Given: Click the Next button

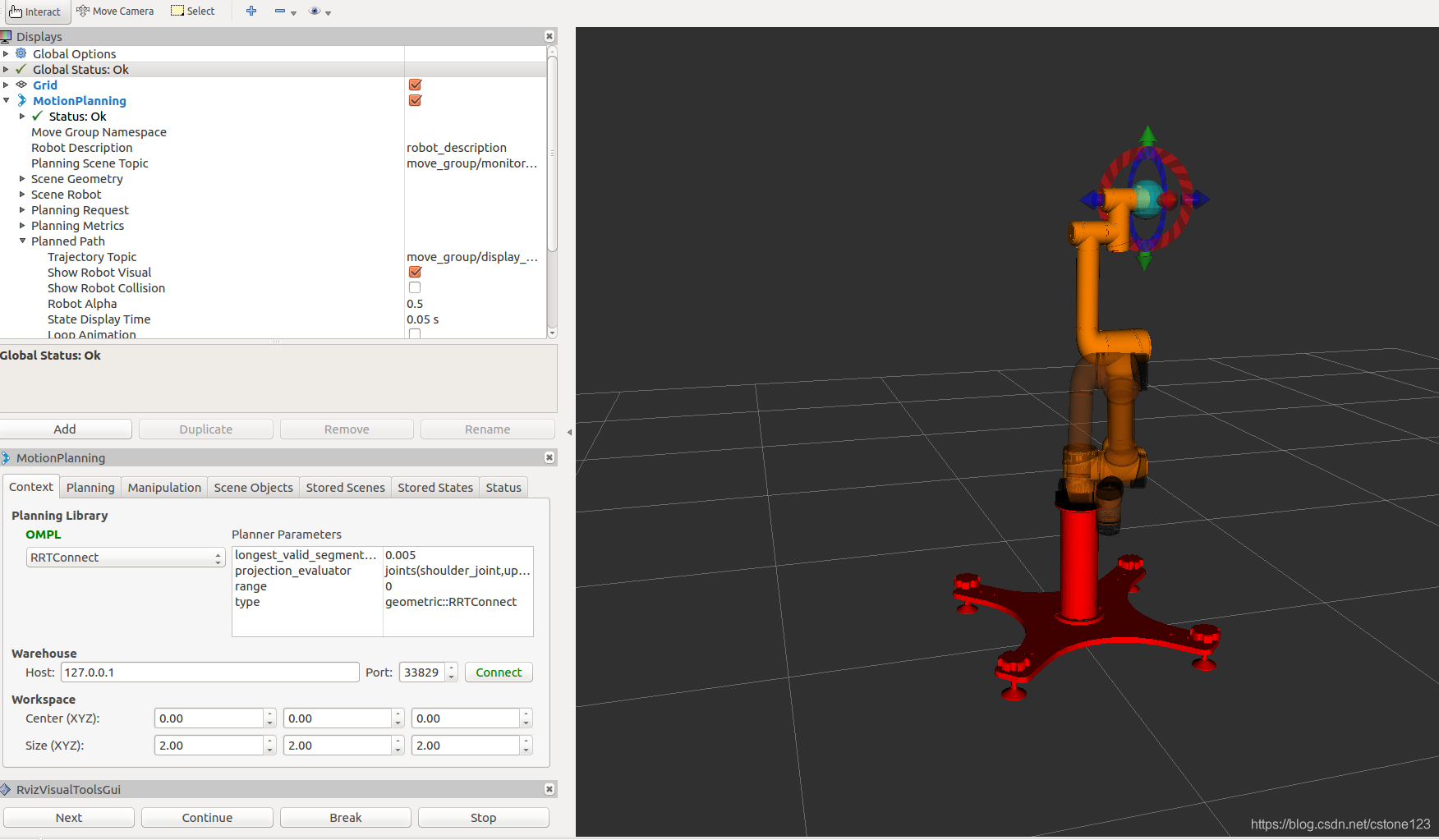Looking at the screenshot, I should [69, 817].
